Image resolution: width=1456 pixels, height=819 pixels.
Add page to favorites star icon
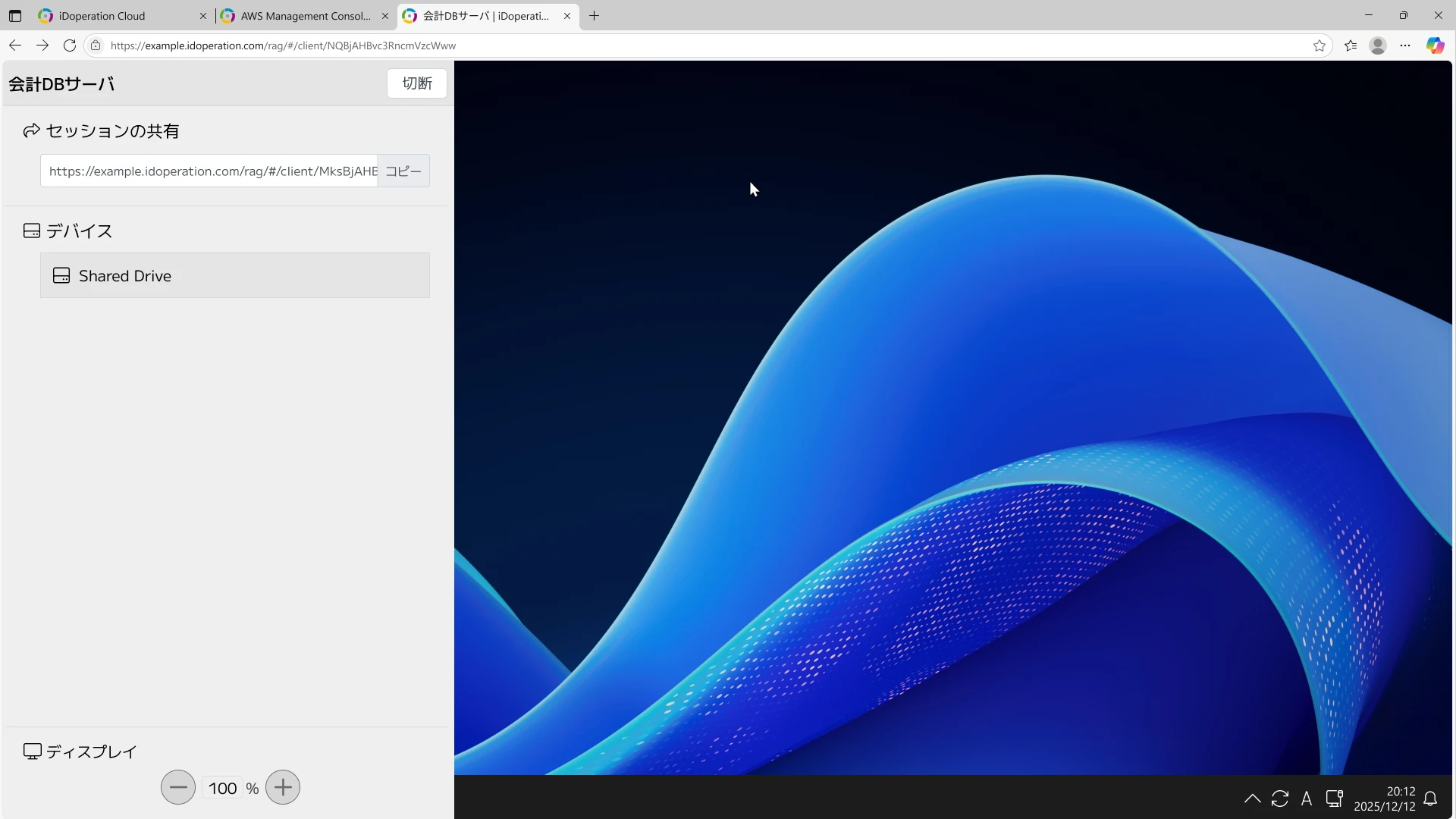point(1319,45)
